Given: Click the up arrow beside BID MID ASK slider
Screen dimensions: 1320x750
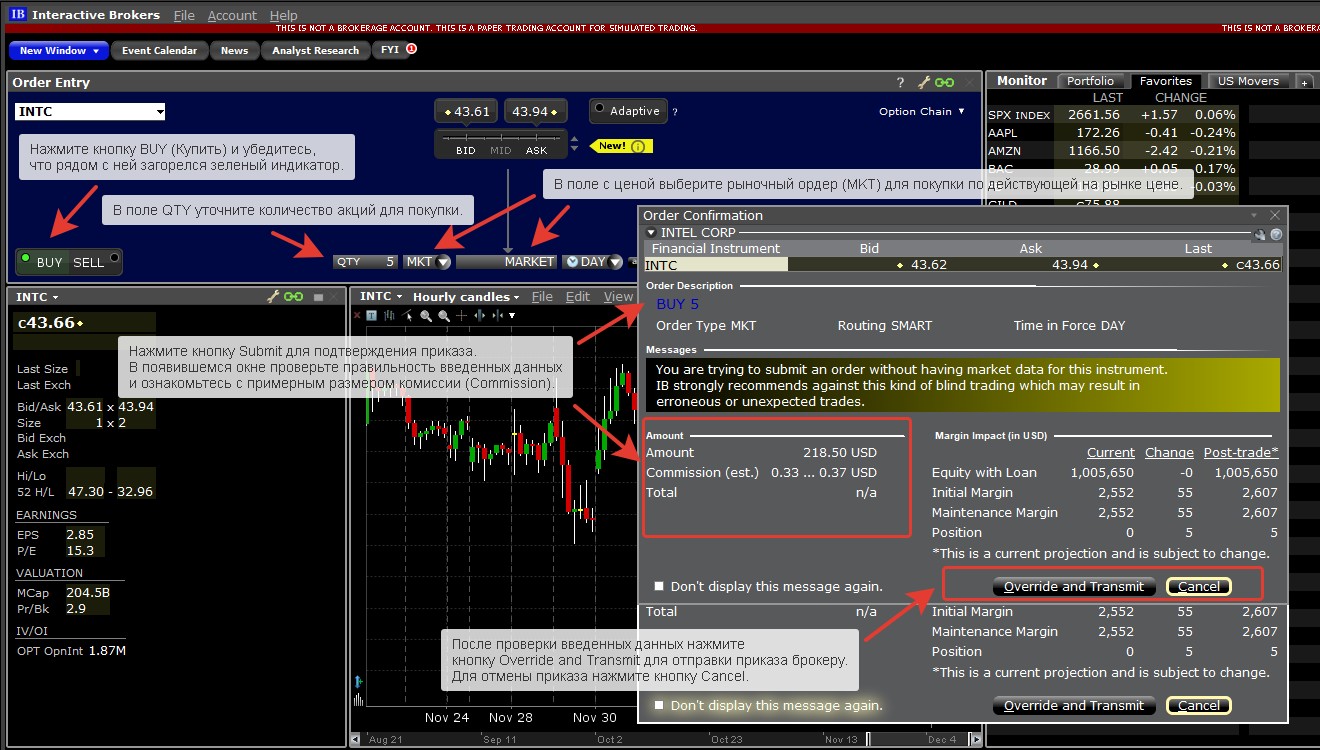Looking at the screenshot, I should coord(574,139).
